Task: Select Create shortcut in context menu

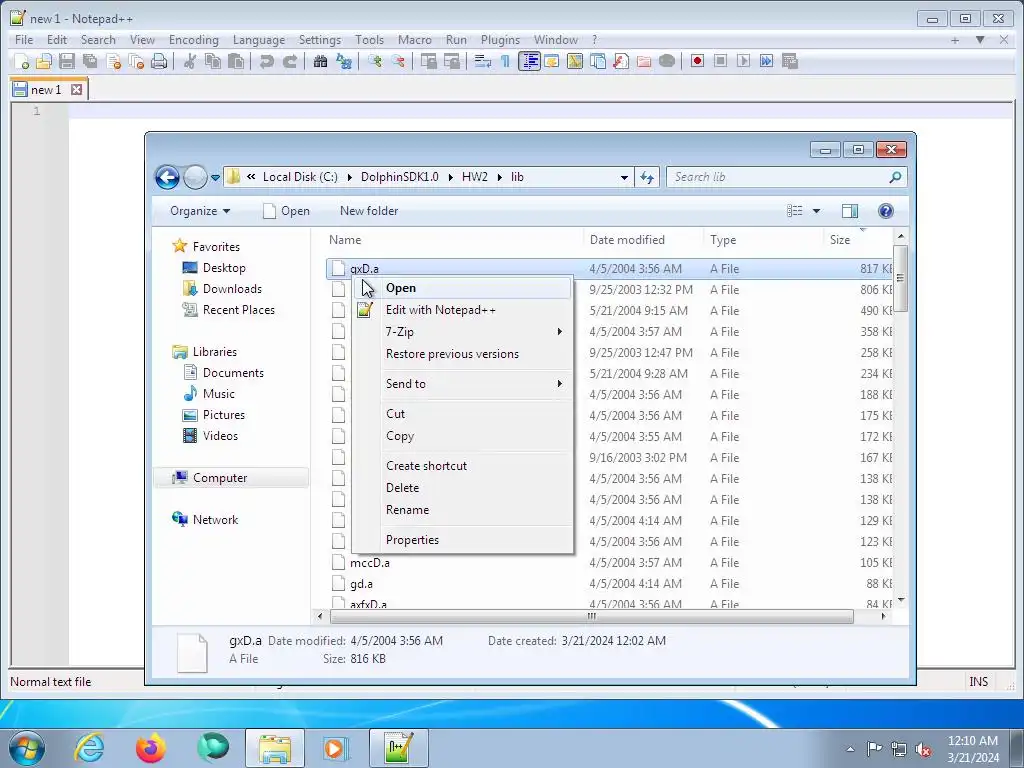Action: pyautogui.click(x=462, y=466)
